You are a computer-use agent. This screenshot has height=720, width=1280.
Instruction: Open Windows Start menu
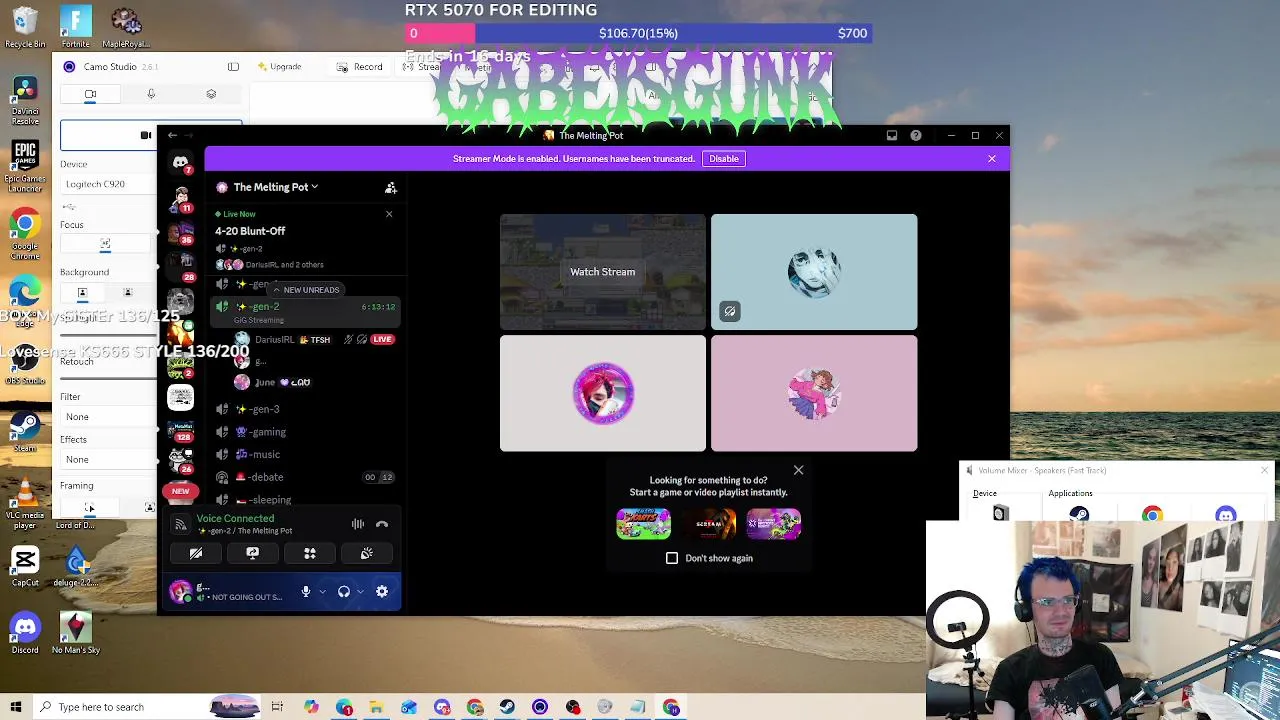pyautogui.click(x=16, y=707)
